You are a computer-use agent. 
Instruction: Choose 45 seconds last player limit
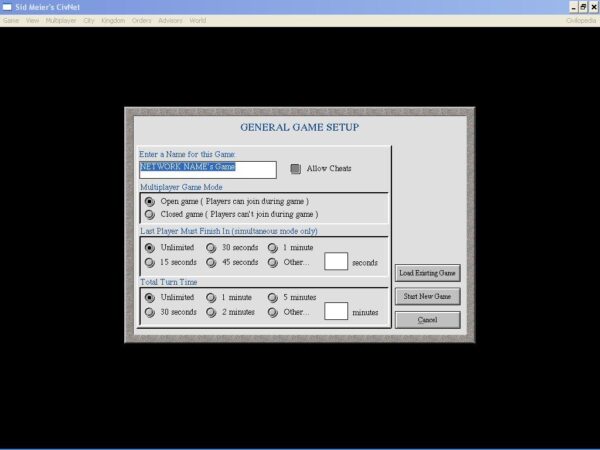[211, 262]
